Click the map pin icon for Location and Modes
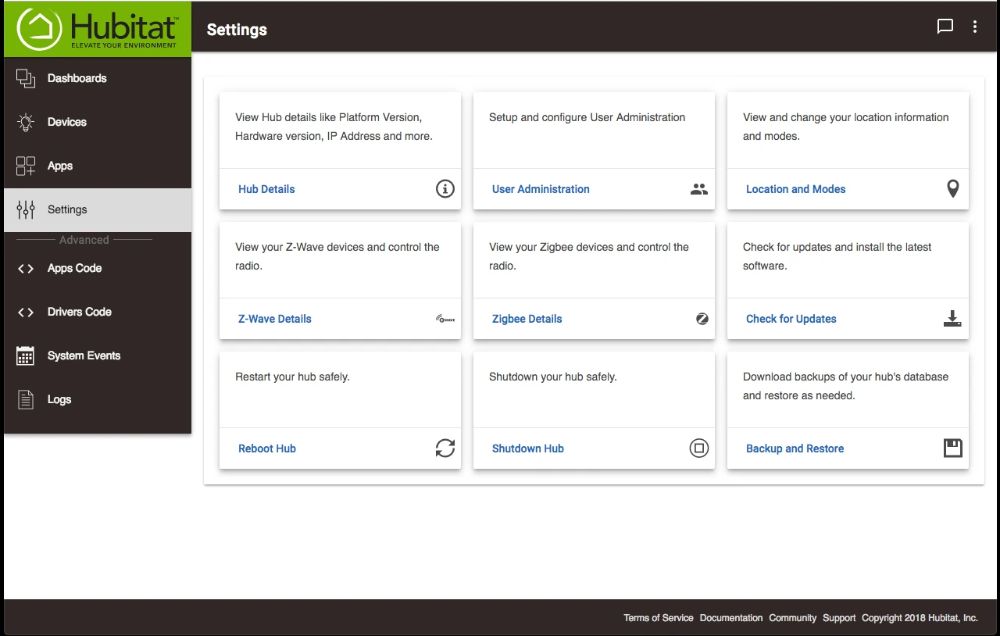The image size is (1000, 636). click(x=952, y=189)
